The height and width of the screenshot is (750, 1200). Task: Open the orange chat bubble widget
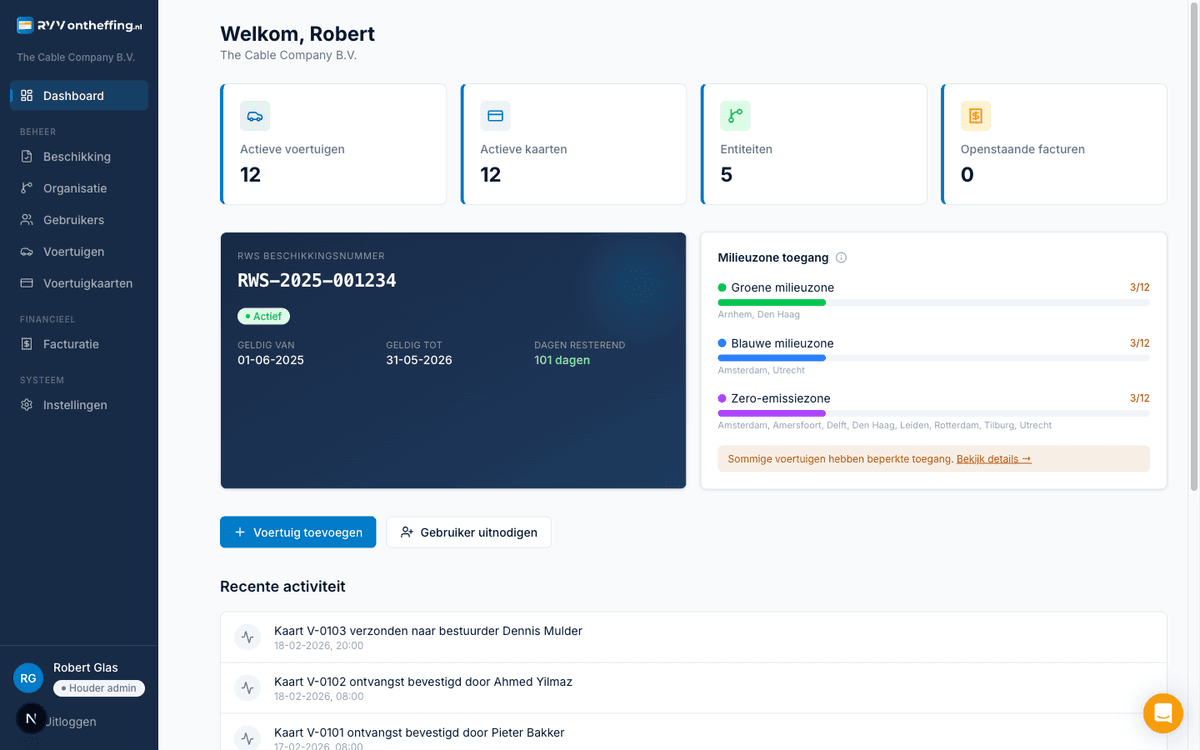(1163, 714)
